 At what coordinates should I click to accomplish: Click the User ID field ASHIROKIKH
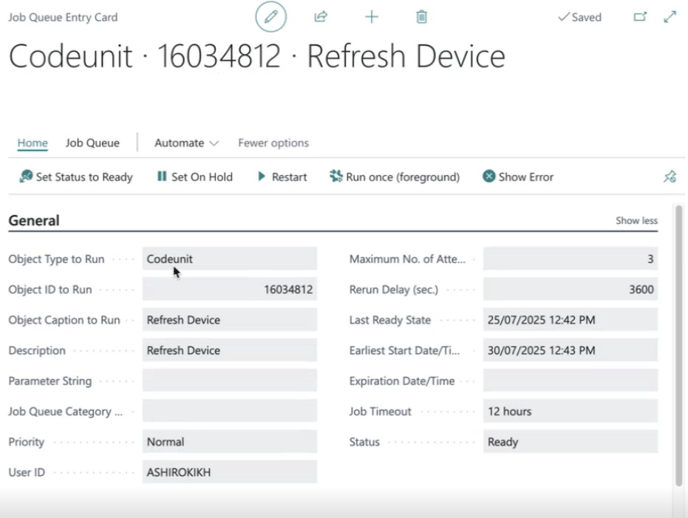click(229, 472)
